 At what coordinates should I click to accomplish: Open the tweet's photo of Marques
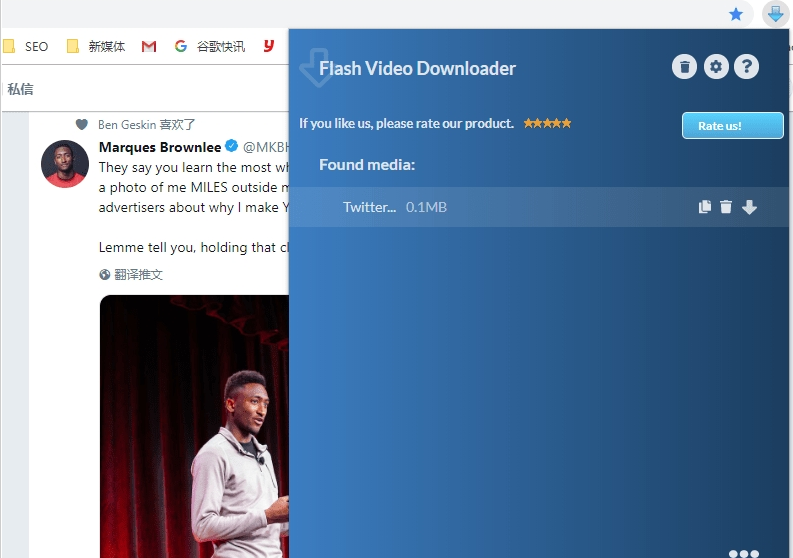pyautogui.click(x=194, y=430)
